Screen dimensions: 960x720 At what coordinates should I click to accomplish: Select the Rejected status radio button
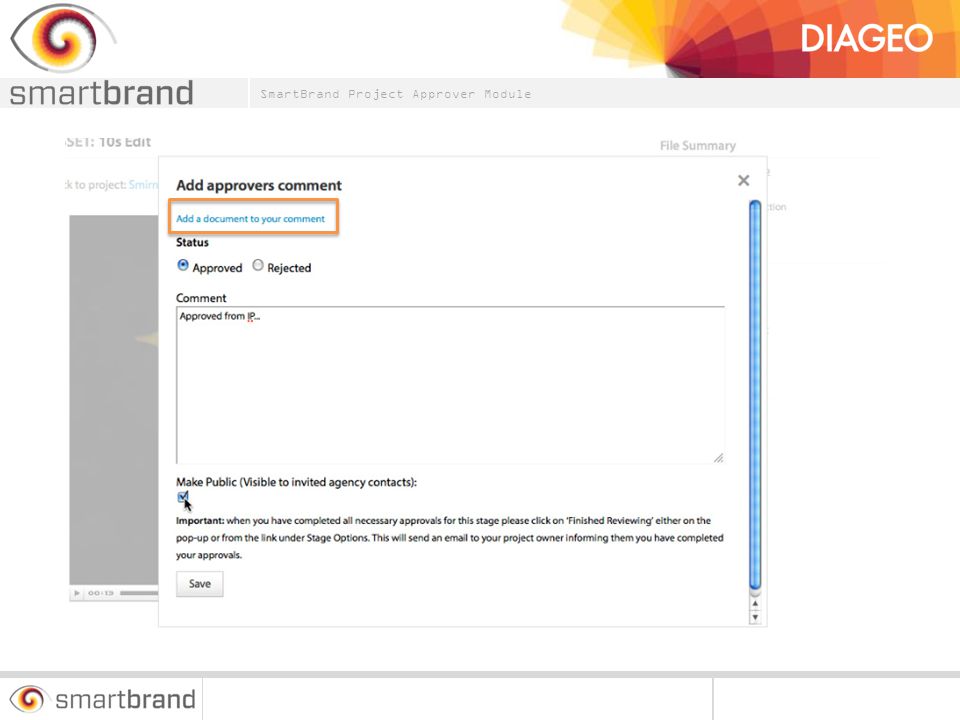click(x=258, y=265)
